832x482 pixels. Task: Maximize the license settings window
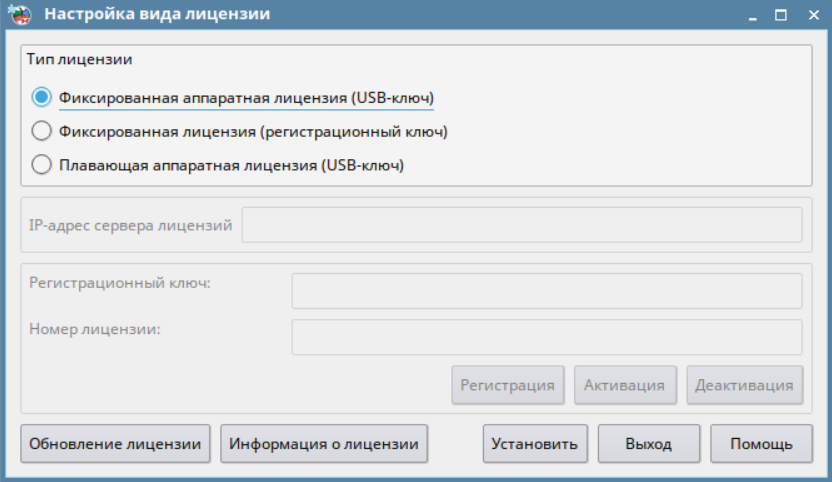point(782,15)
